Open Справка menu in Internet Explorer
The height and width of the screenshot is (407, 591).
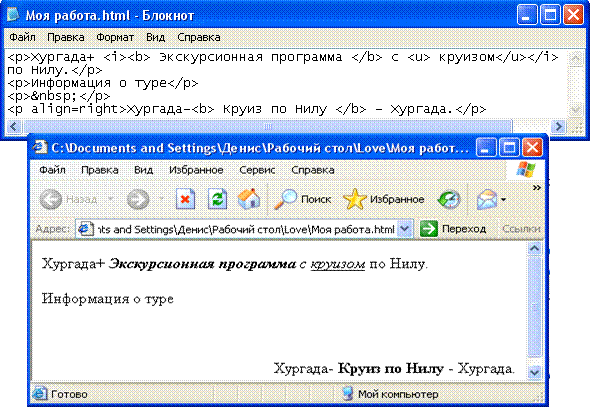click(x=312, y=170)
